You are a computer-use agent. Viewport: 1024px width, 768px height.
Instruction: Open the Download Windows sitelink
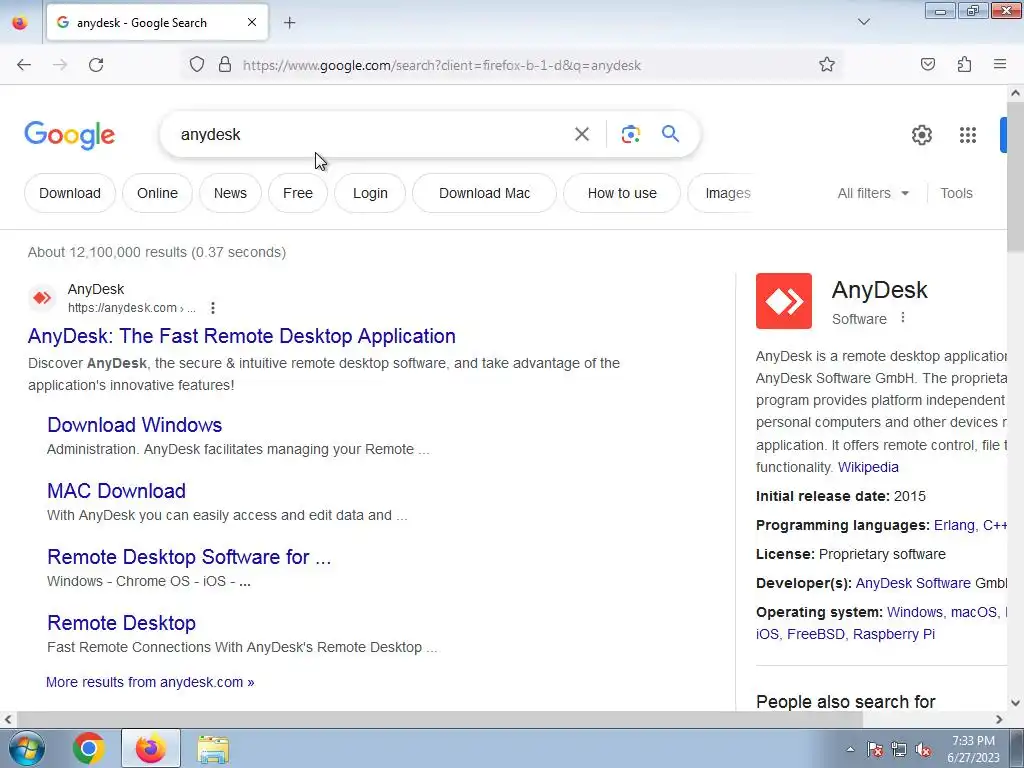135,425
